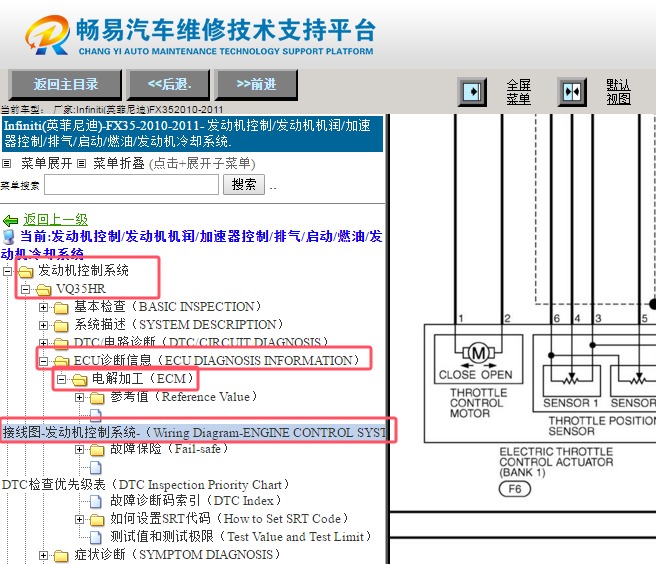
Task: Click the green back arrow icon
Action: [x=10, y=220]
